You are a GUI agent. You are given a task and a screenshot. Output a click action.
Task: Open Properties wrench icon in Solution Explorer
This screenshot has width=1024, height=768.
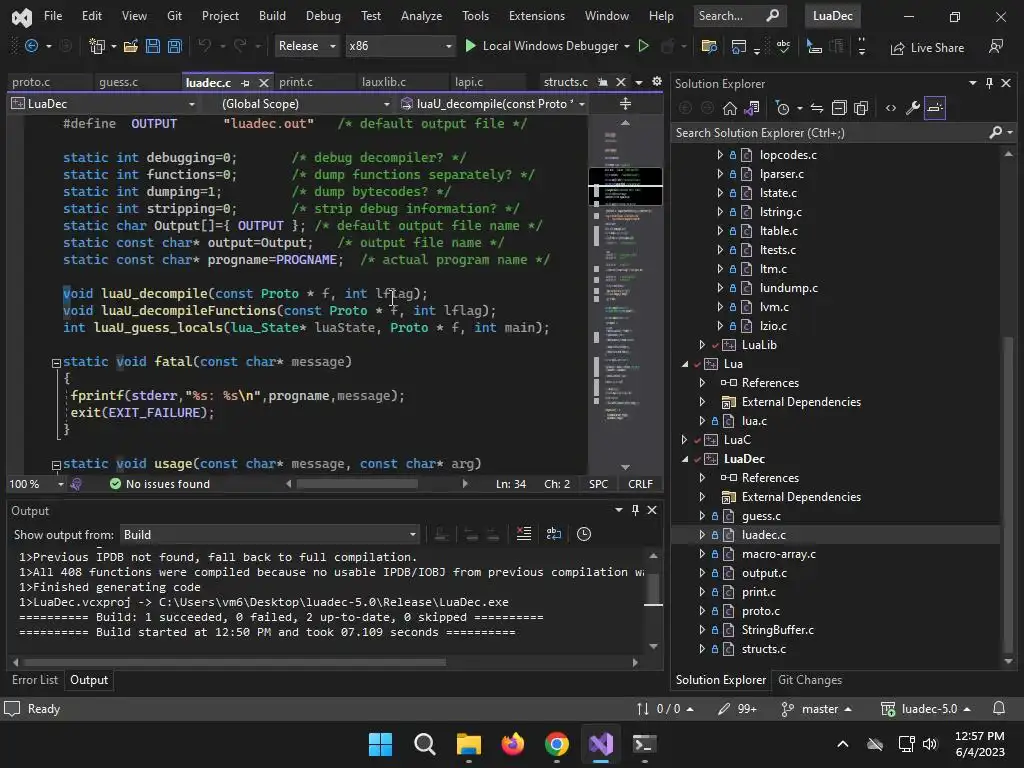click(x=913, y=108)
